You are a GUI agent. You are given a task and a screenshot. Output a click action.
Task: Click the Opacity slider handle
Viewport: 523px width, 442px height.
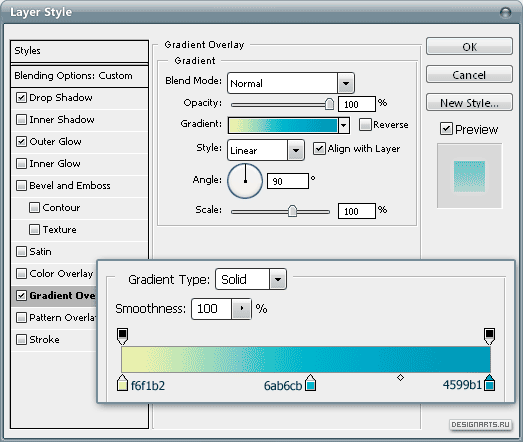(x=329, y=104)
